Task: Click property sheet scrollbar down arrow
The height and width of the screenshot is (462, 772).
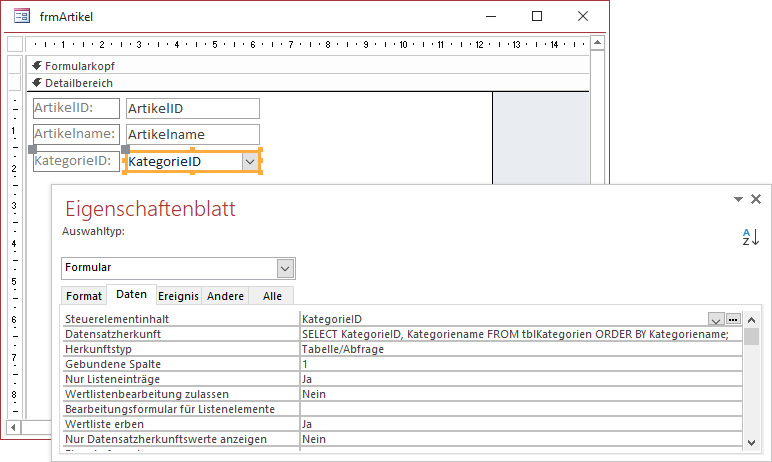Action: [x=751, y=442]
